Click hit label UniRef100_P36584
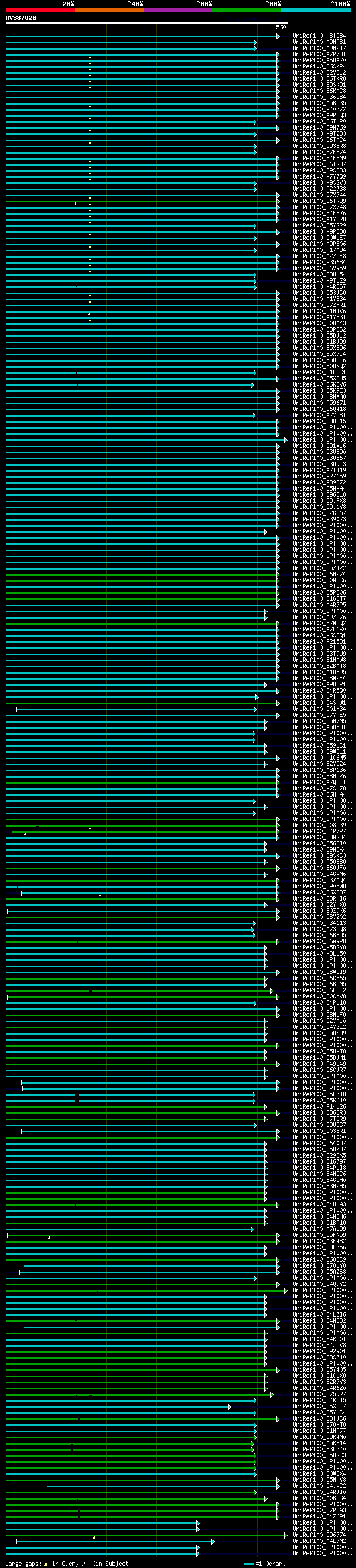Image resolution: width=356 pixels, height=1568 pixels. (x=319, y=97)
